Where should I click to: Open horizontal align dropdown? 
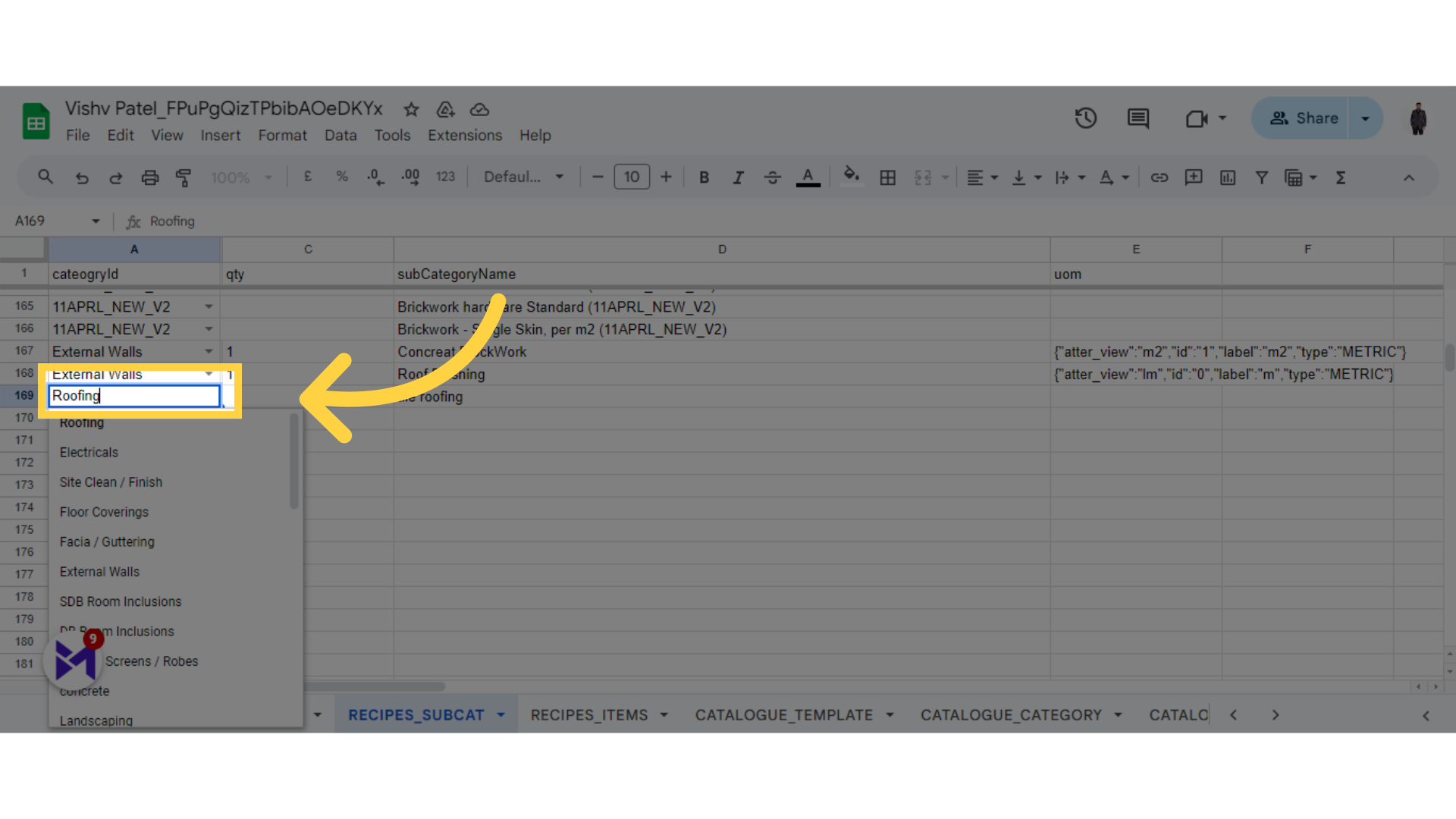(x=982, y=177)
